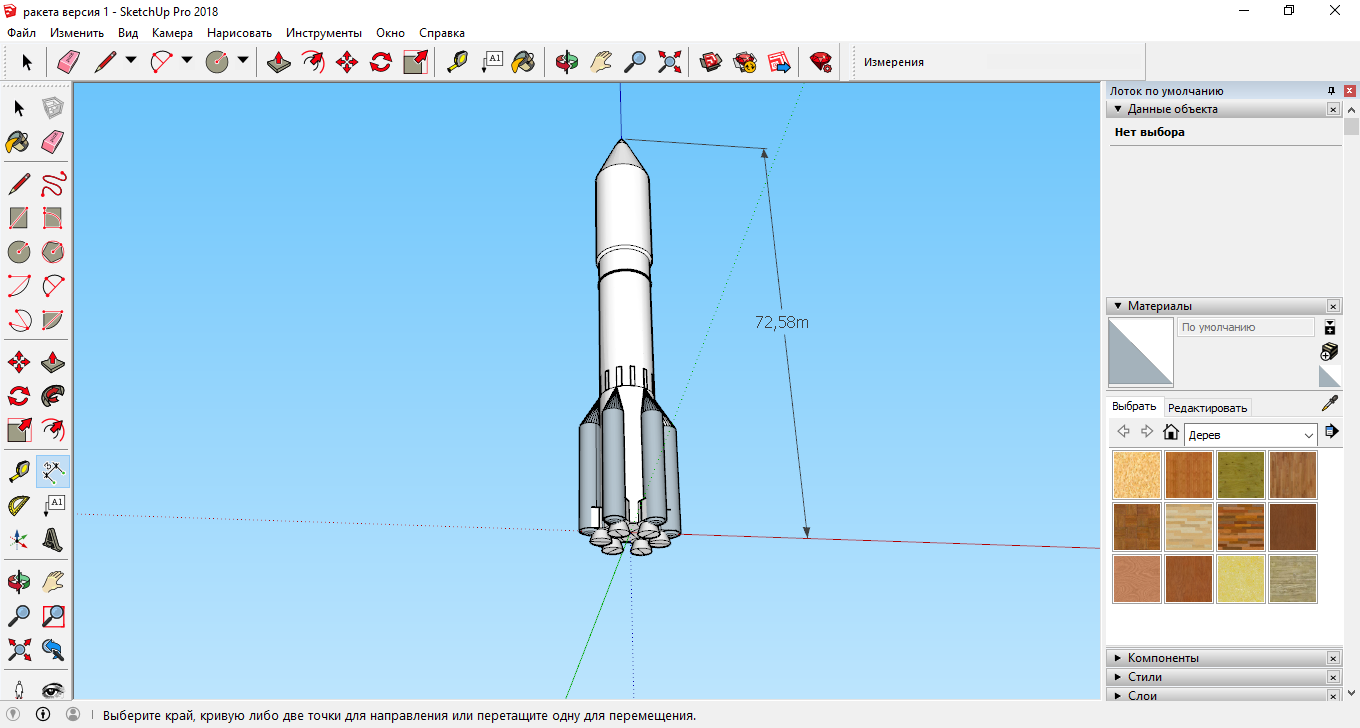Screen dimensions: 1360x728
Task: Click the material name field 'По умолчанию'
Action: 1245,328
